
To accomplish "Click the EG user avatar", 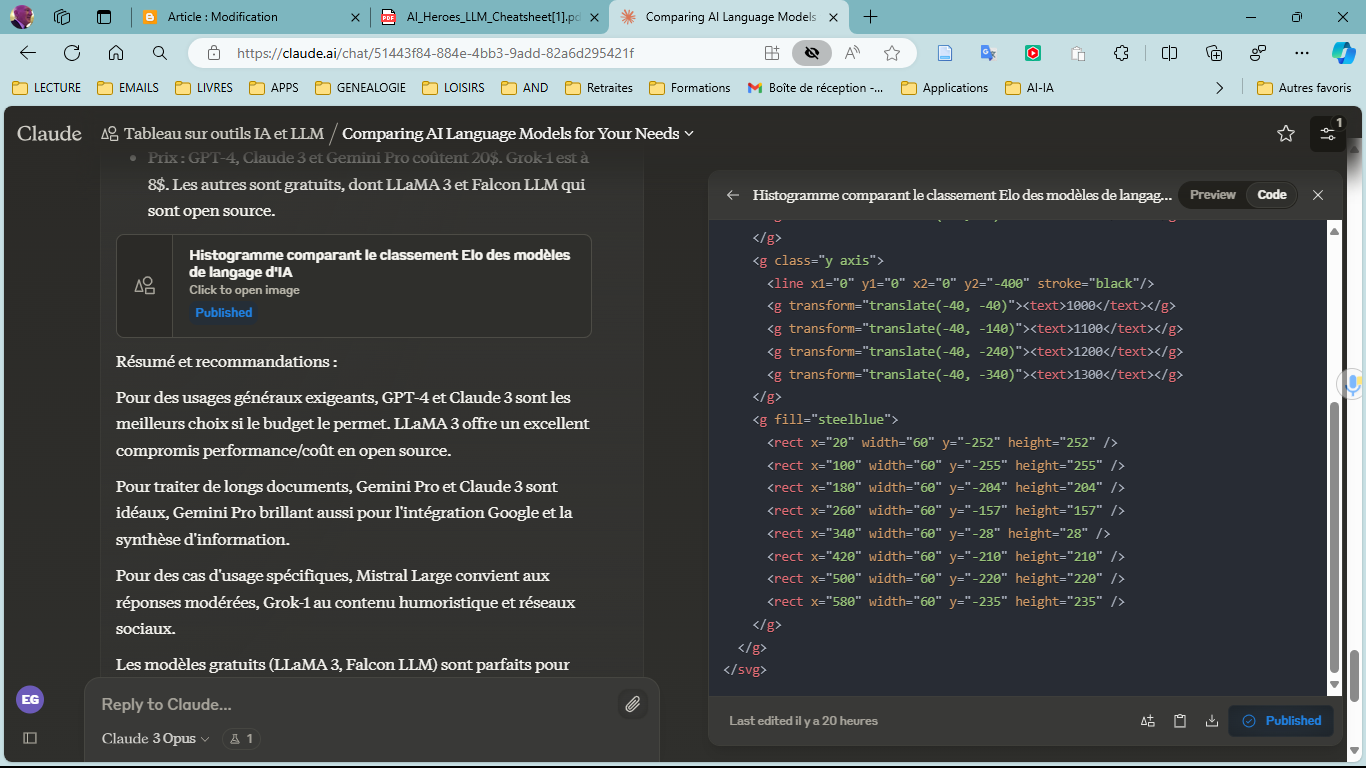I will (30, 699).
